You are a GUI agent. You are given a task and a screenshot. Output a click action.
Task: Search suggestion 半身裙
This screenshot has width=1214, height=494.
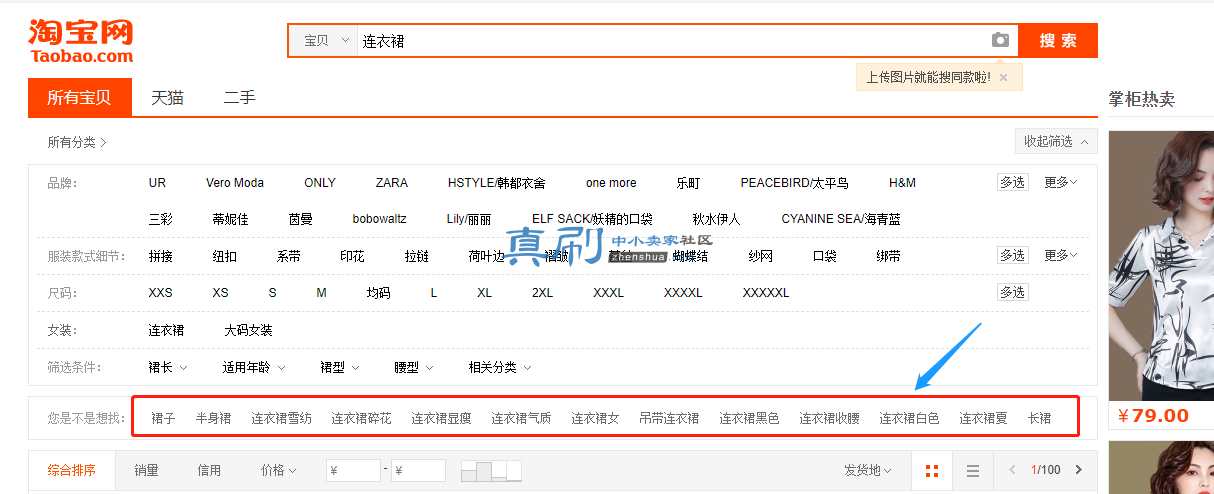click(213, 418)
